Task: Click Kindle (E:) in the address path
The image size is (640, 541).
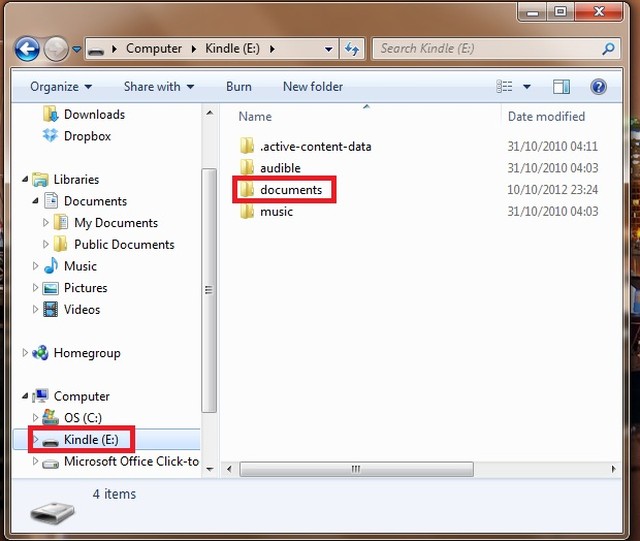Action: 232,49
